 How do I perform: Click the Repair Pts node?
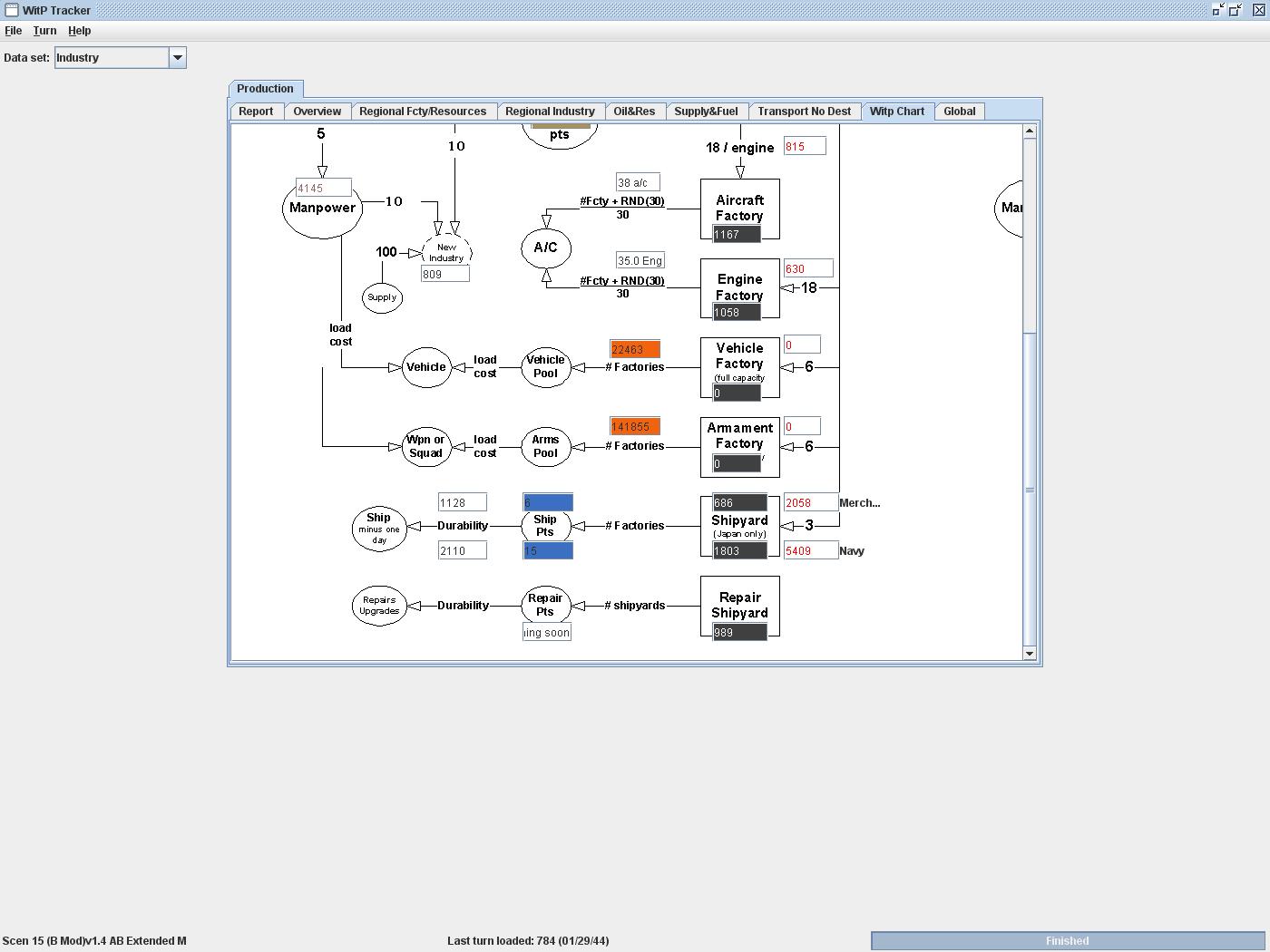(545, 605)
